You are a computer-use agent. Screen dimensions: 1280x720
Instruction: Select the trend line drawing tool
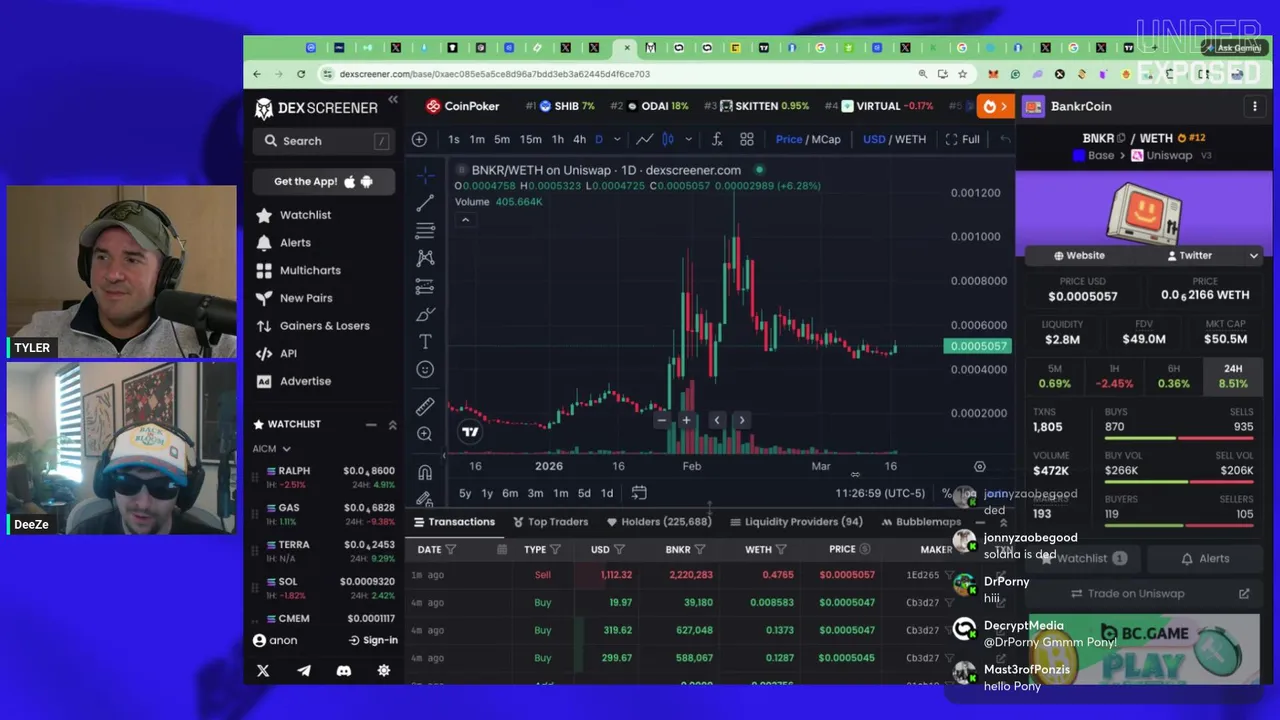(x=425, y=203)
